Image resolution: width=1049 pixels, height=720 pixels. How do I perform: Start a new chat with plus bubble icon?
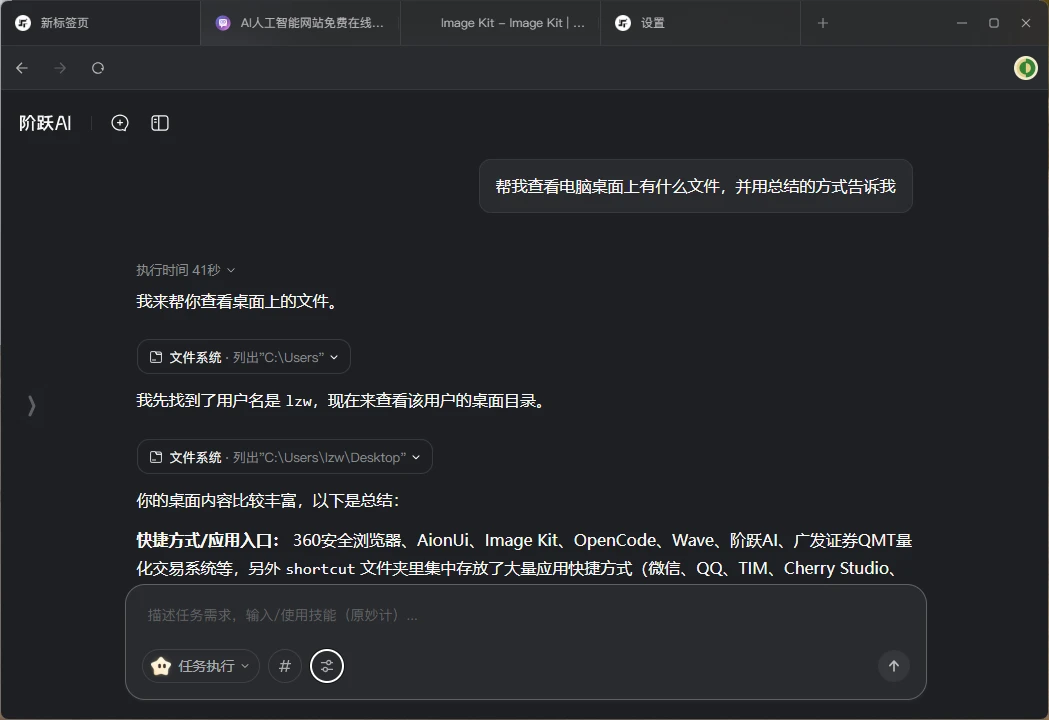click(x=120, y=123)
